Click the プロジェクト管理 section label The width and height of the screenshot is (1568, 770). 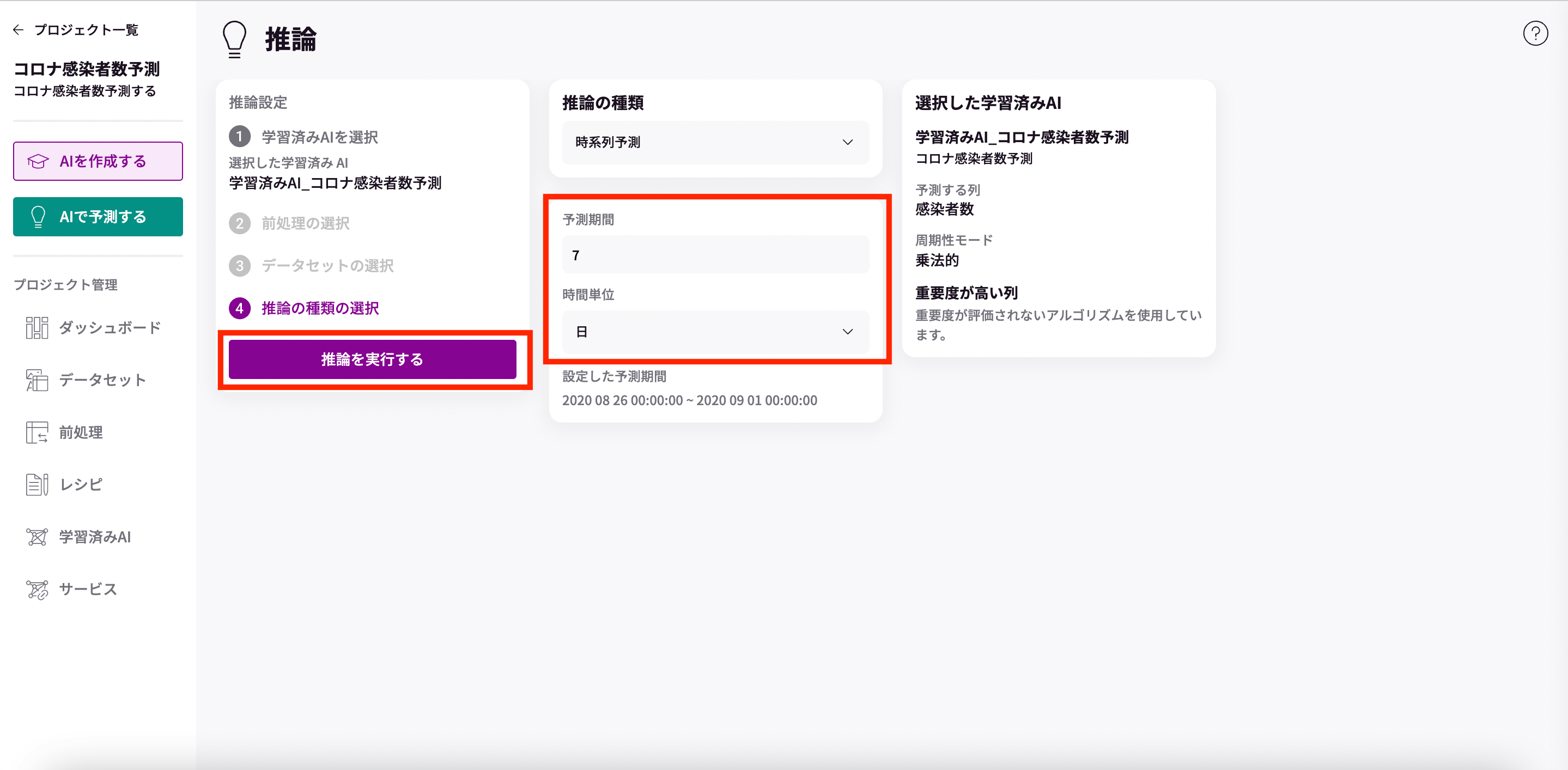66,285
